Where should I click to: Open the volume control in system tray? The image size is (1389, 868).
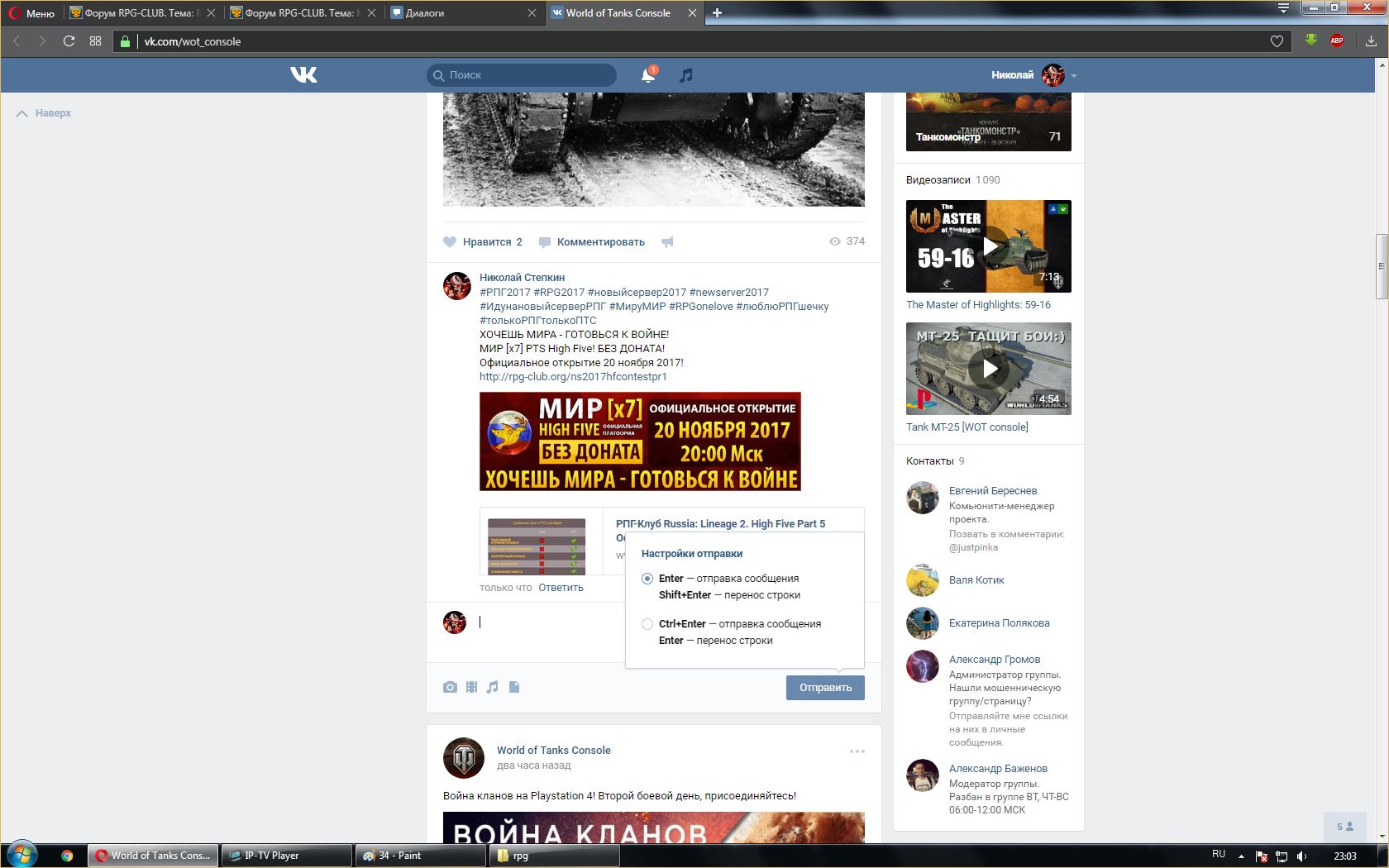(1301, 856)
